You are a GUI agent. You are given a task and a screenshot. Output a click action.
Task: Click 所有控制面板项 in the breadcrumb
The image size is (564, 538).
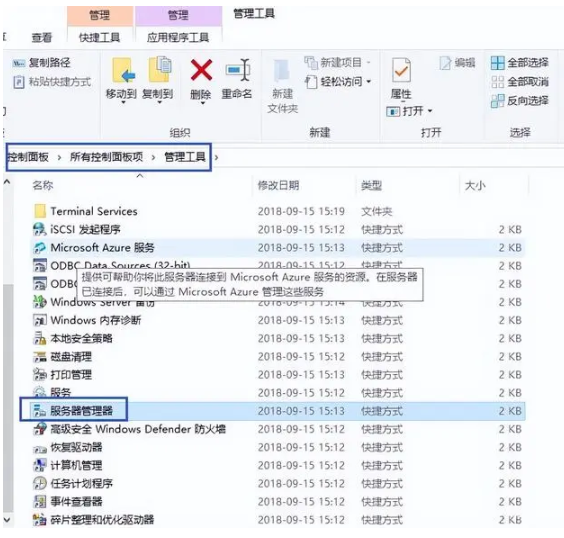coord(106,157)
